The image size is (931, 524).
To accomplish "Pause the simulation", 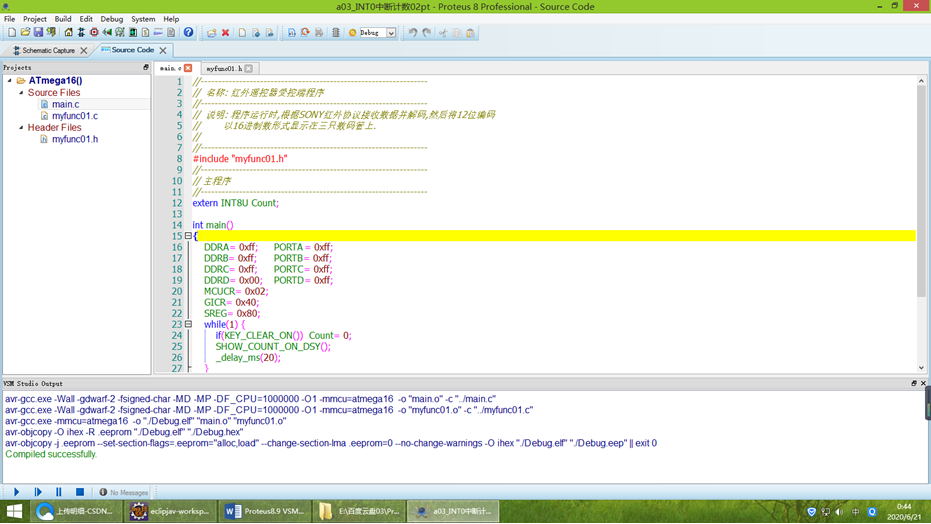I will pos(59,492).
